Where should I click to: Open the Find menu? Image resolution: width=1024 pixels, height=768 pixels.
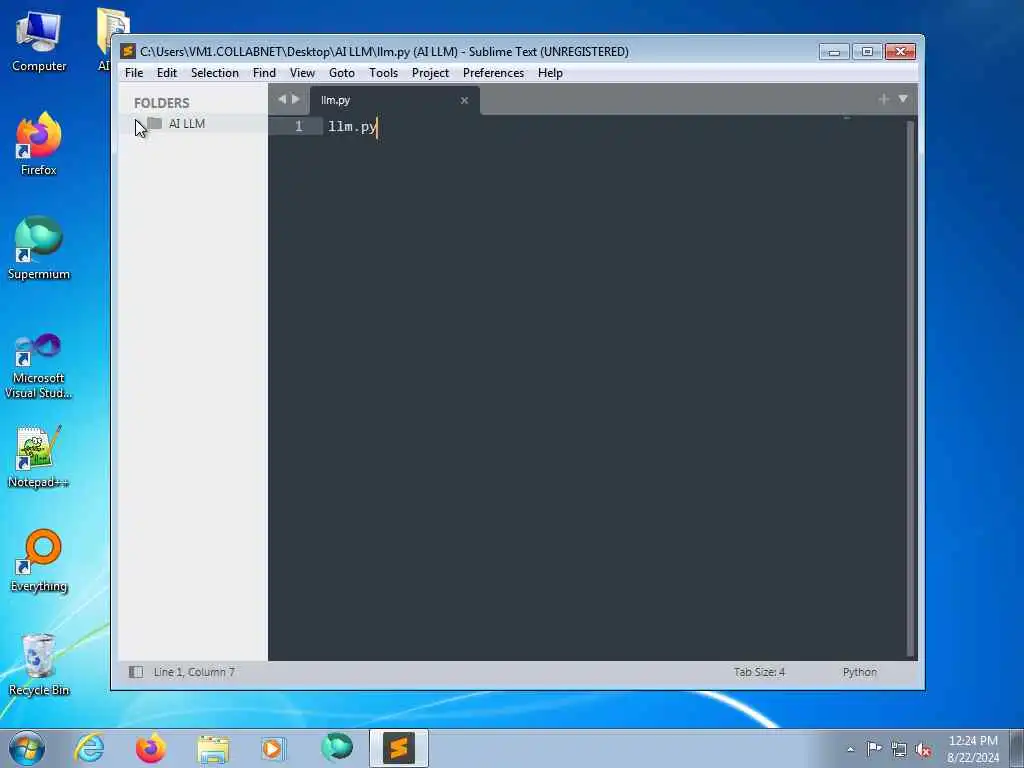pyautogui.click(x=264, y=72)
